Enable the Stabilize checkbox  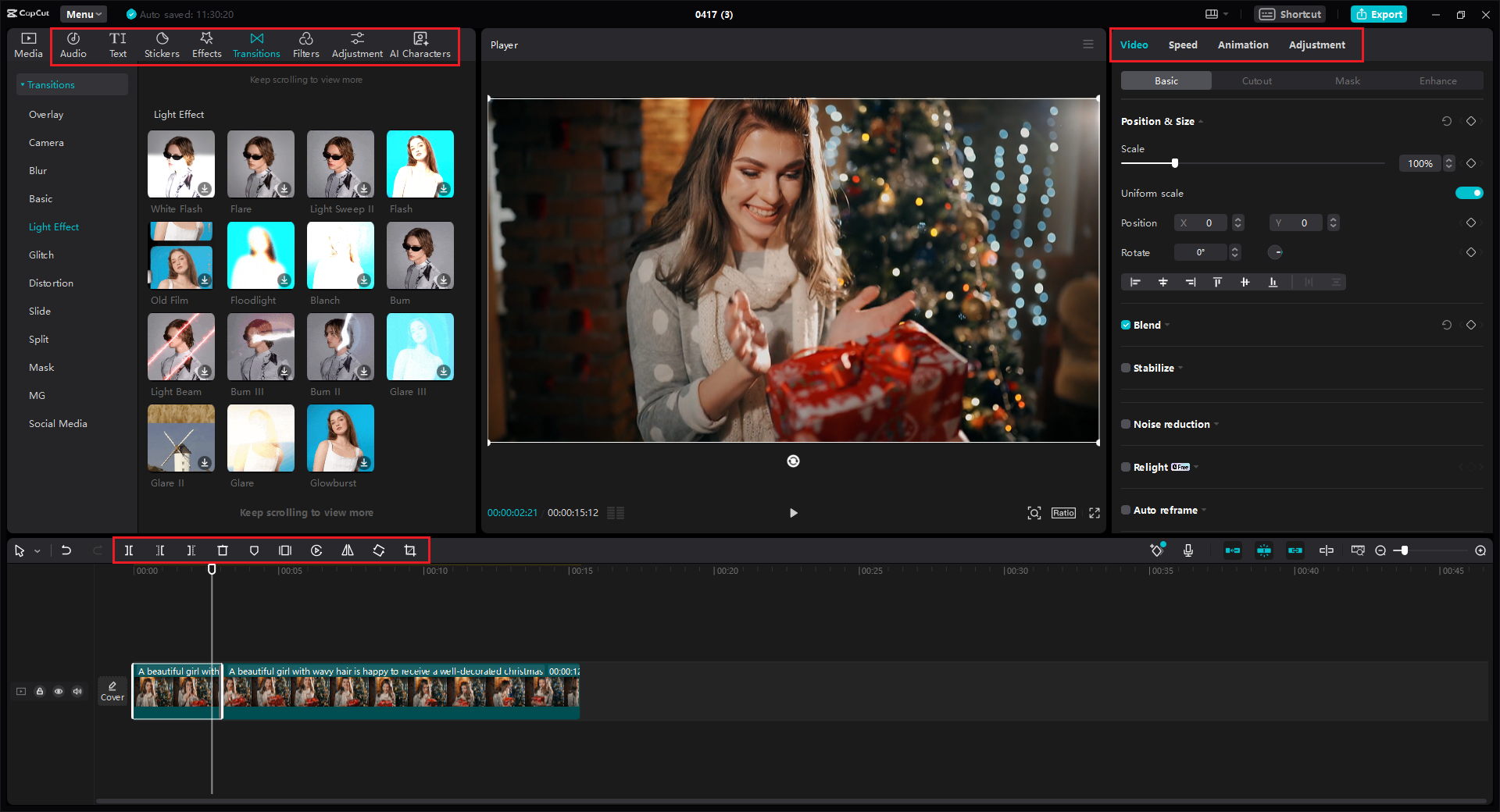[x=1125, y=368]
